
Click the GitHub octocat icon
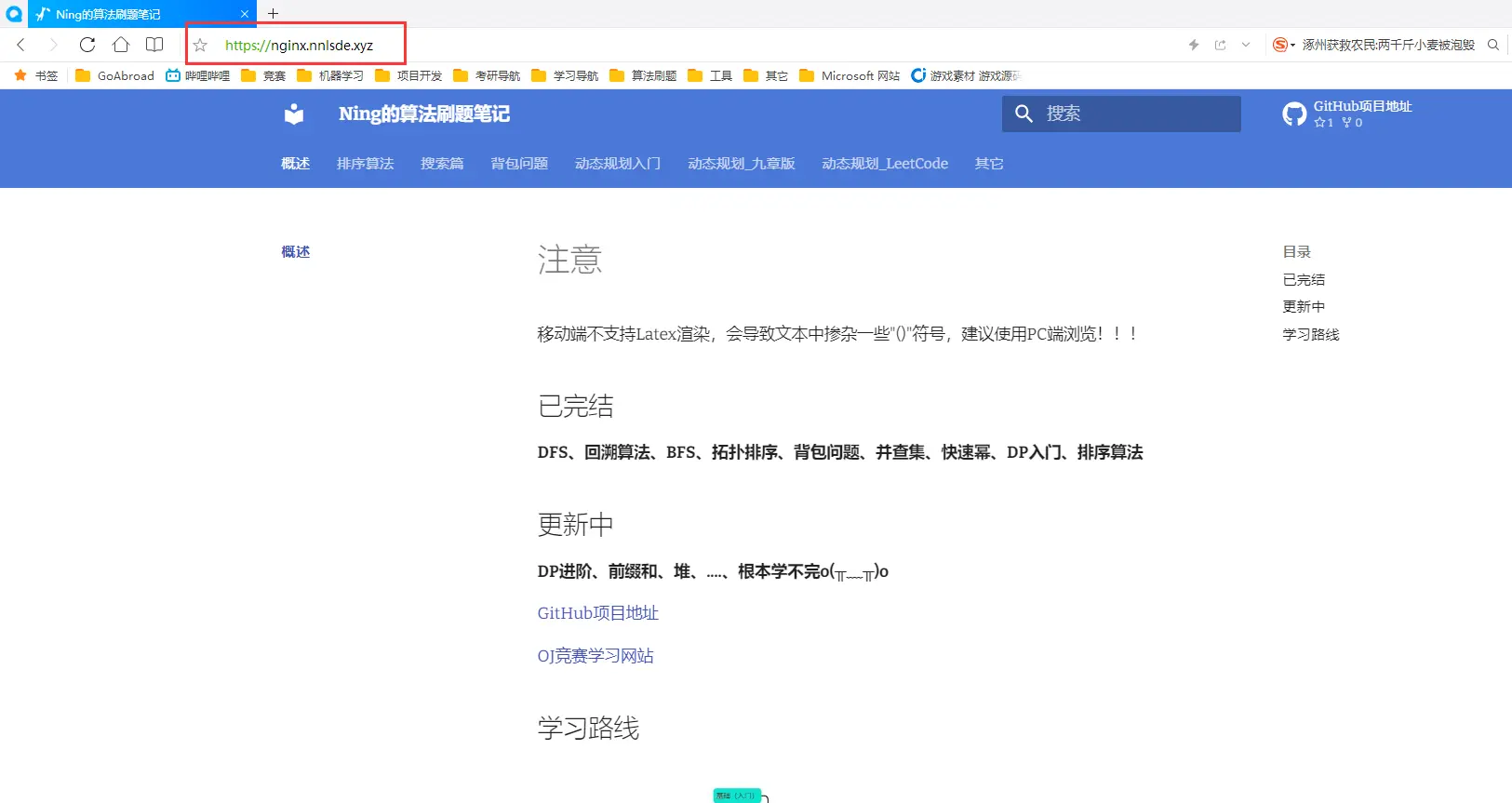pyautogui.click(x=1294, y=114)
